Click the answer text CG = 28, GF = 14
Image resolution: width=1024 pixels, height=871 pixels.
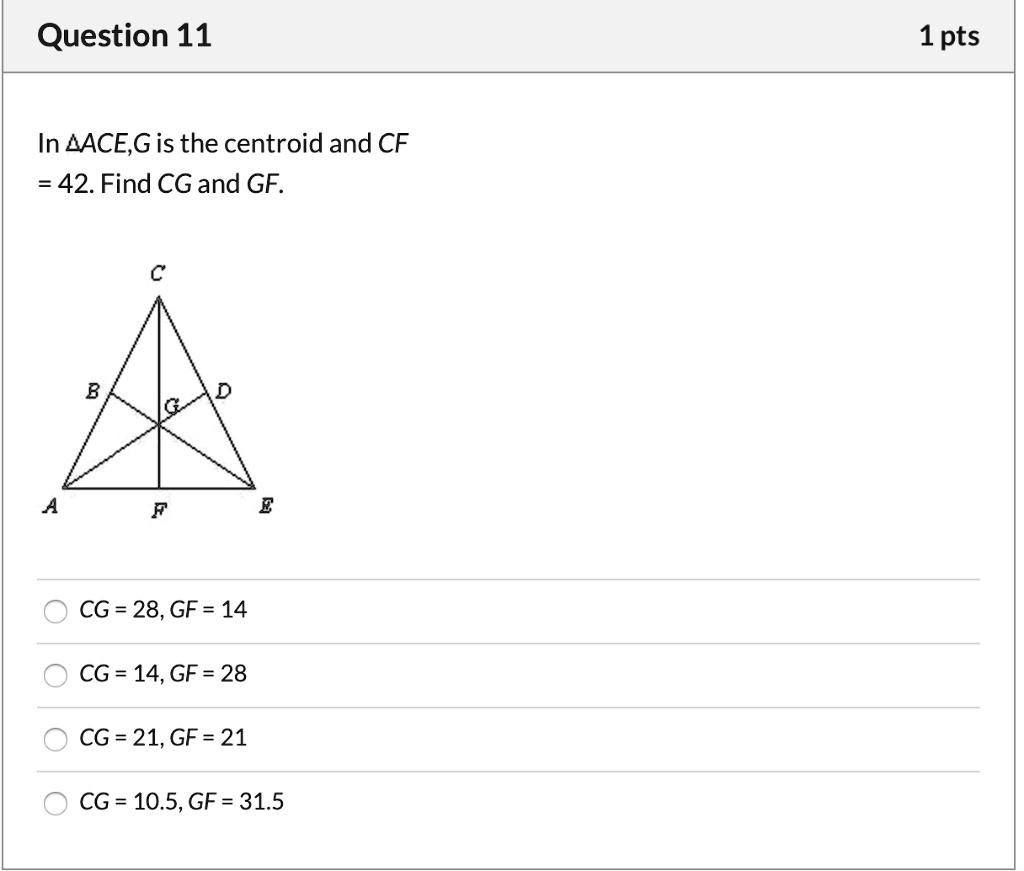click(163, 609)
